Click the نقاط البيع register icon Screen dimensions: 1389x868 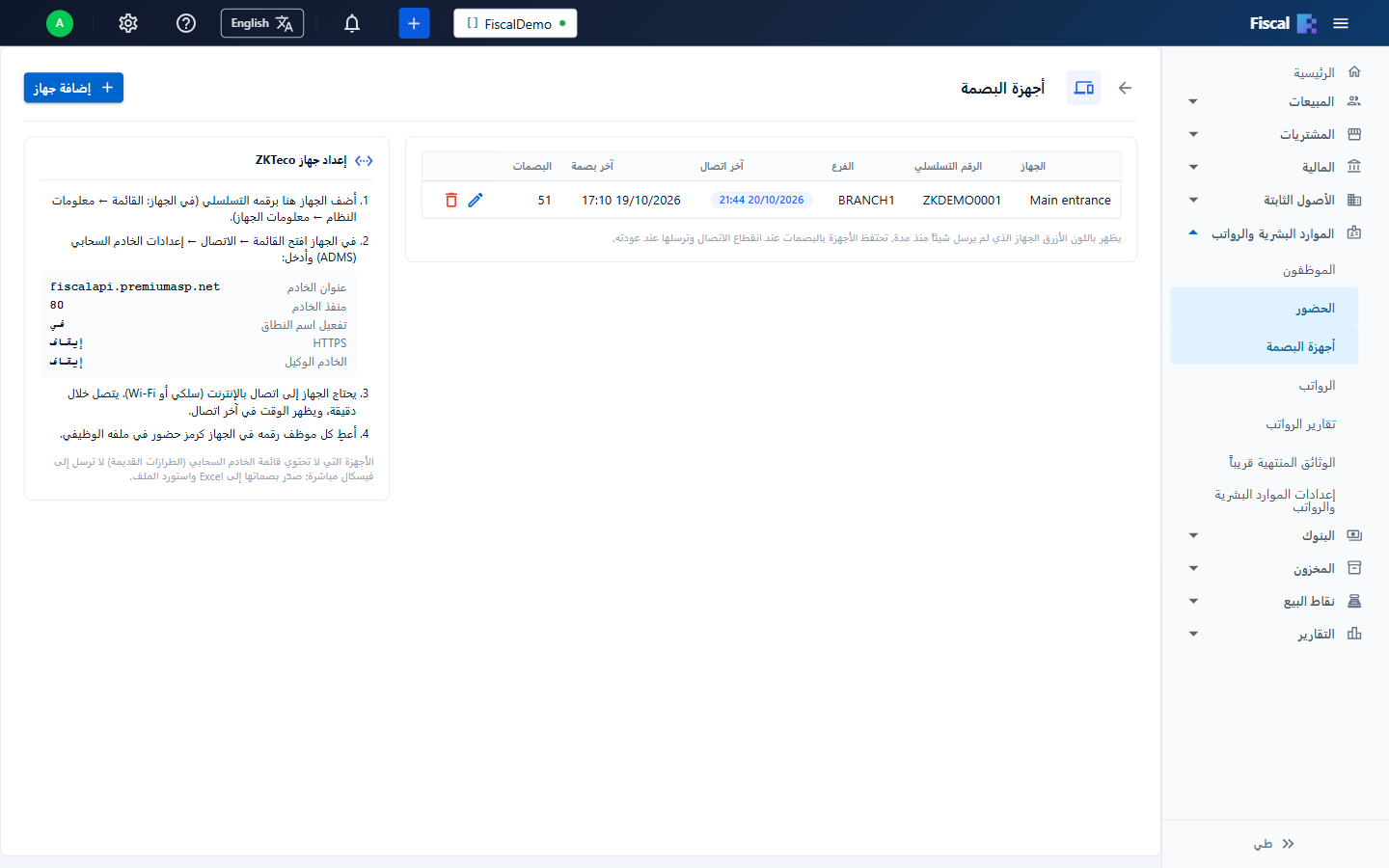click(x=1354, y=601)
